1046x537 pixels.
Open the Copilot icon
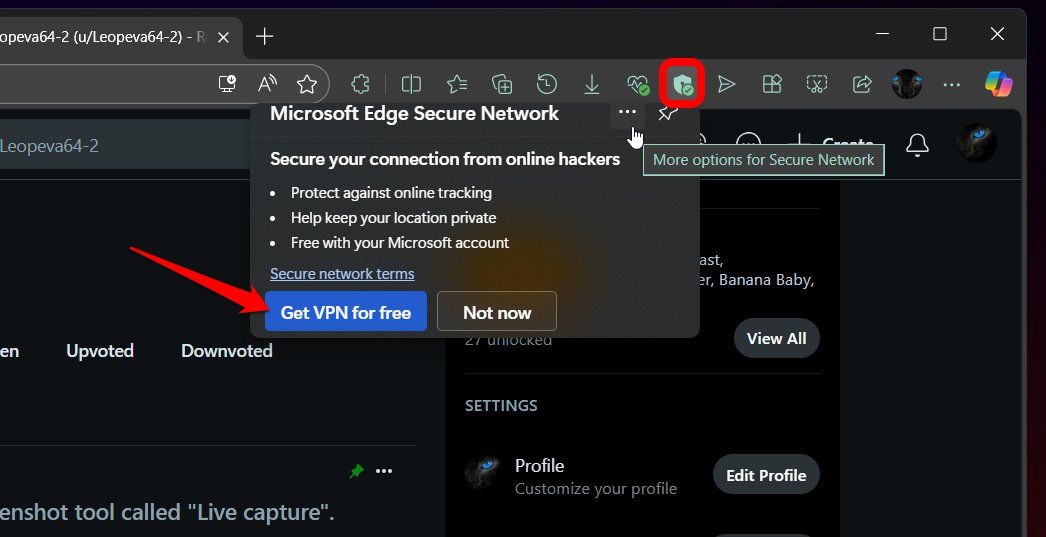pyautogui.click(x=998, y=84)
